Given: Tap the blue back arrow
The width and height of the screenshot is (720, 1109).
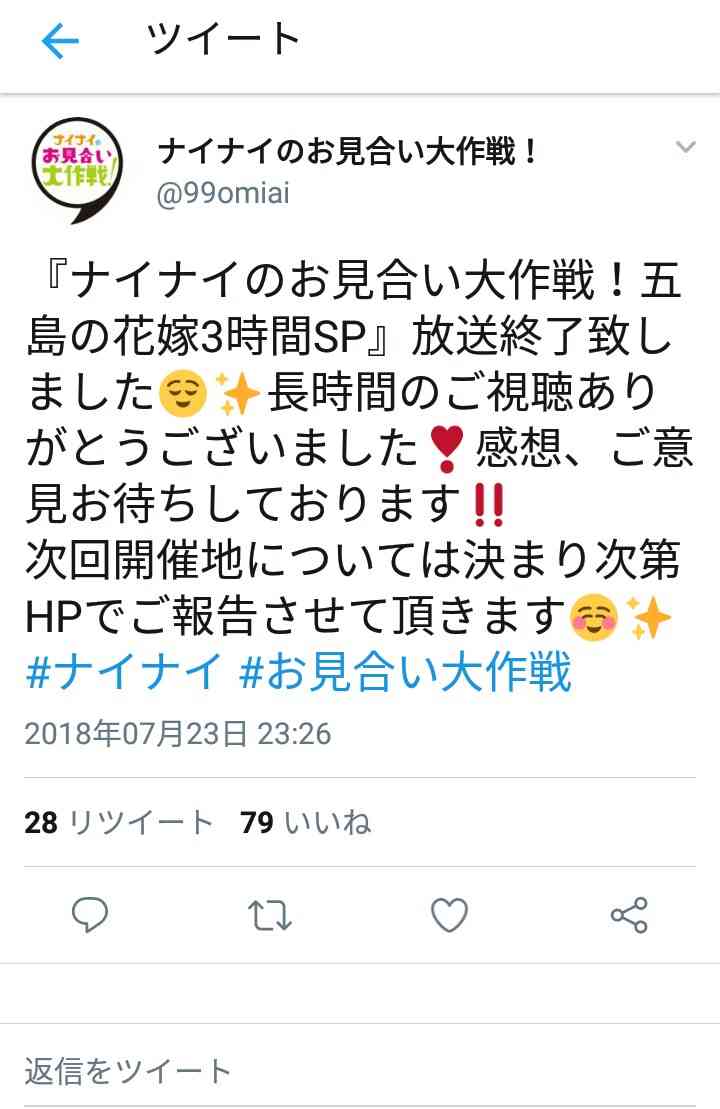Looking at the screenshot, I should point(60,41).
